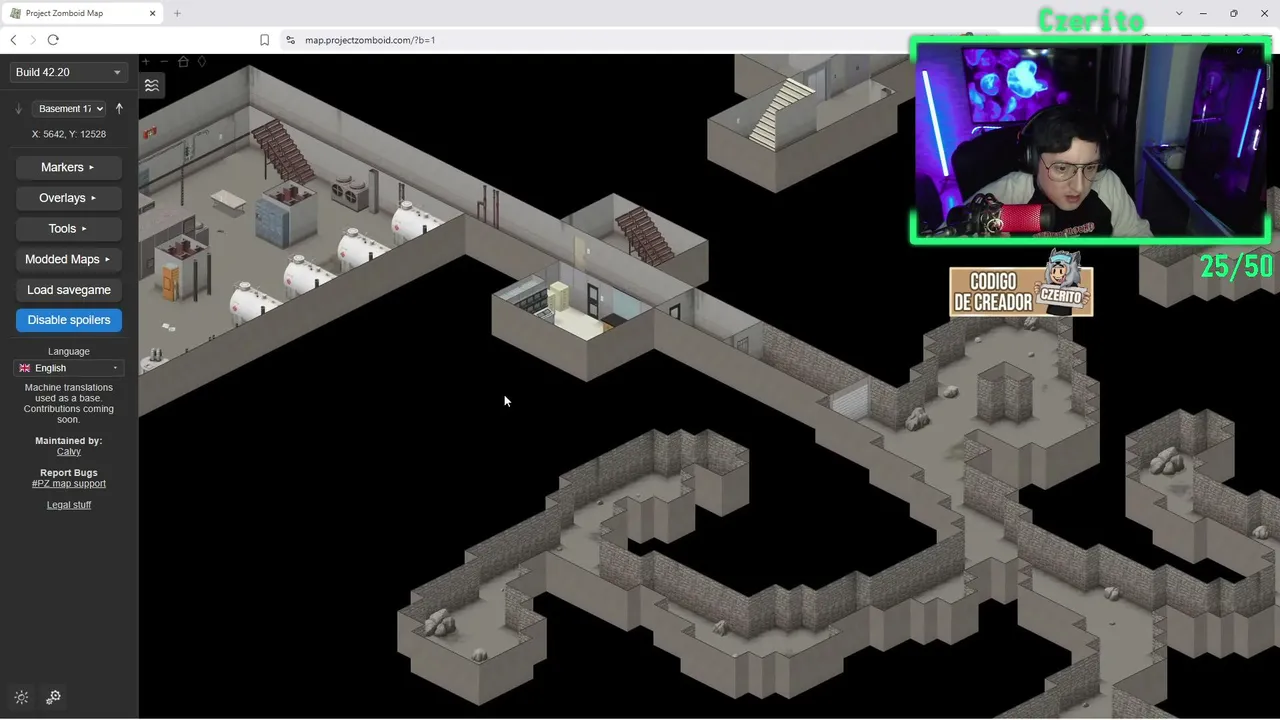Expand the Overlays menu
The width and height of the screenshot is (1280, 720).
pyautogui.click(x=68, y=198)
